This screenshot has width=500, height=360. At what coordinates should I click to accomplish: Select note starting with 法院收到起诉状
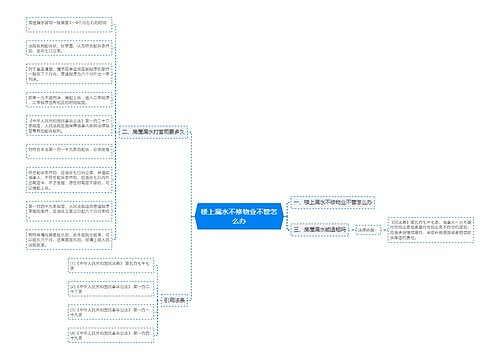coord(69,48)
